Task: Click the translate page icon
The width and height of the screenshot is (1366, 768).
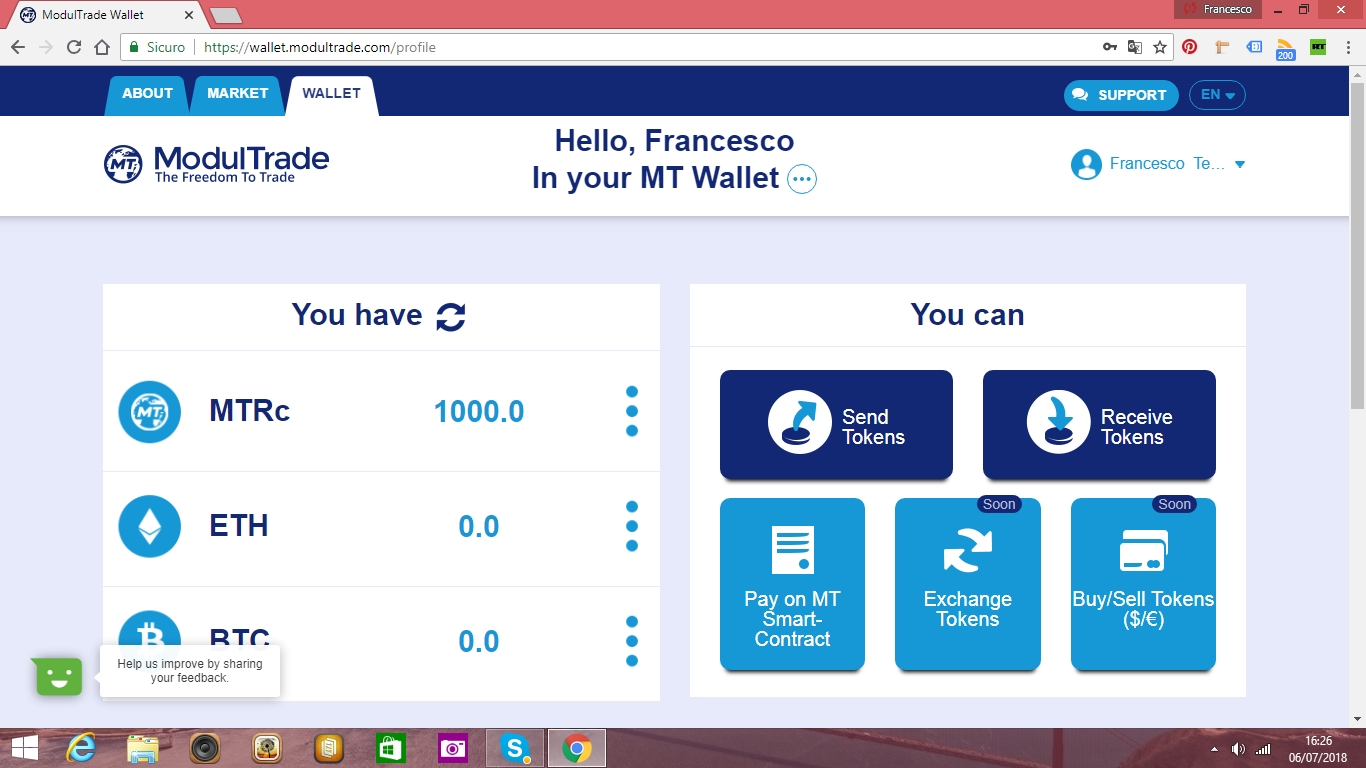Action: 1135,47
